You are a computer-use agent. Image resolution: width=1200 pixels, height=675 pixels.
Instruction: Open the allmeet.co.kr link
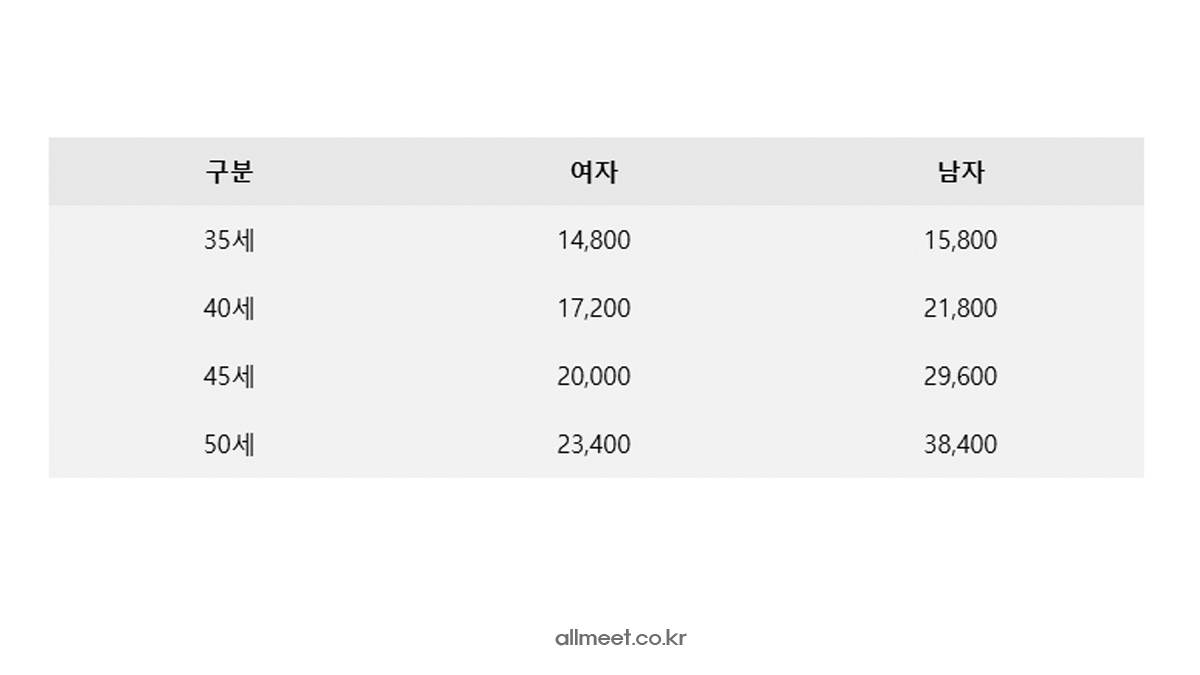click(620, 637)
